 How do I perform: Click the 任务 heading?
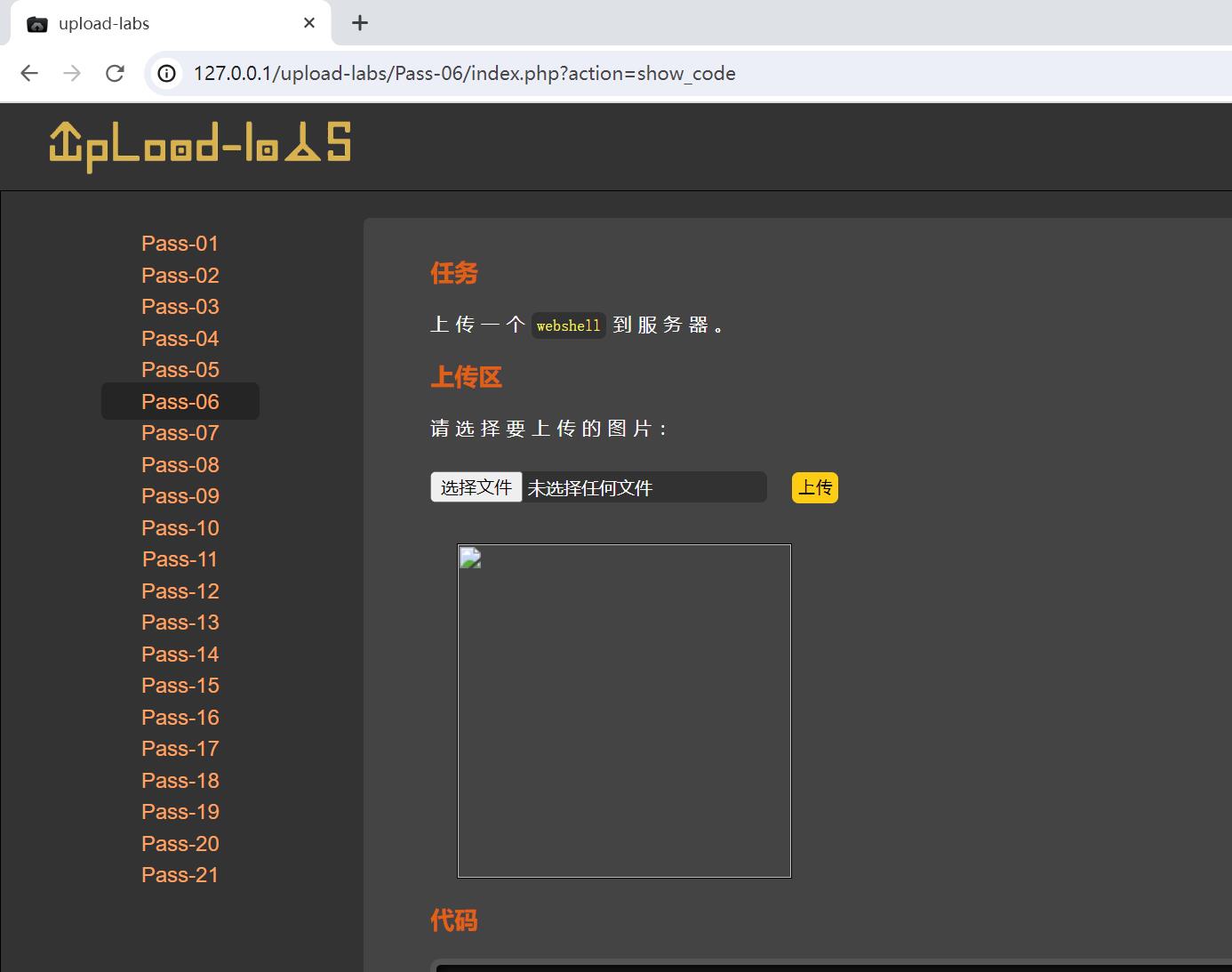pos(454,273)
